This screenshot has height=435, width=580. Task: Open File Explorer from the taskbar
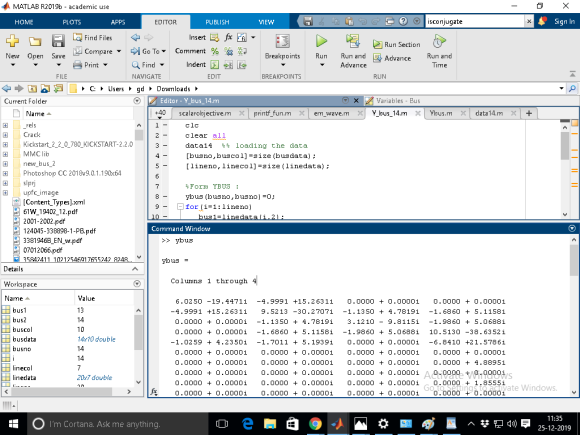[x=270, y=424]
